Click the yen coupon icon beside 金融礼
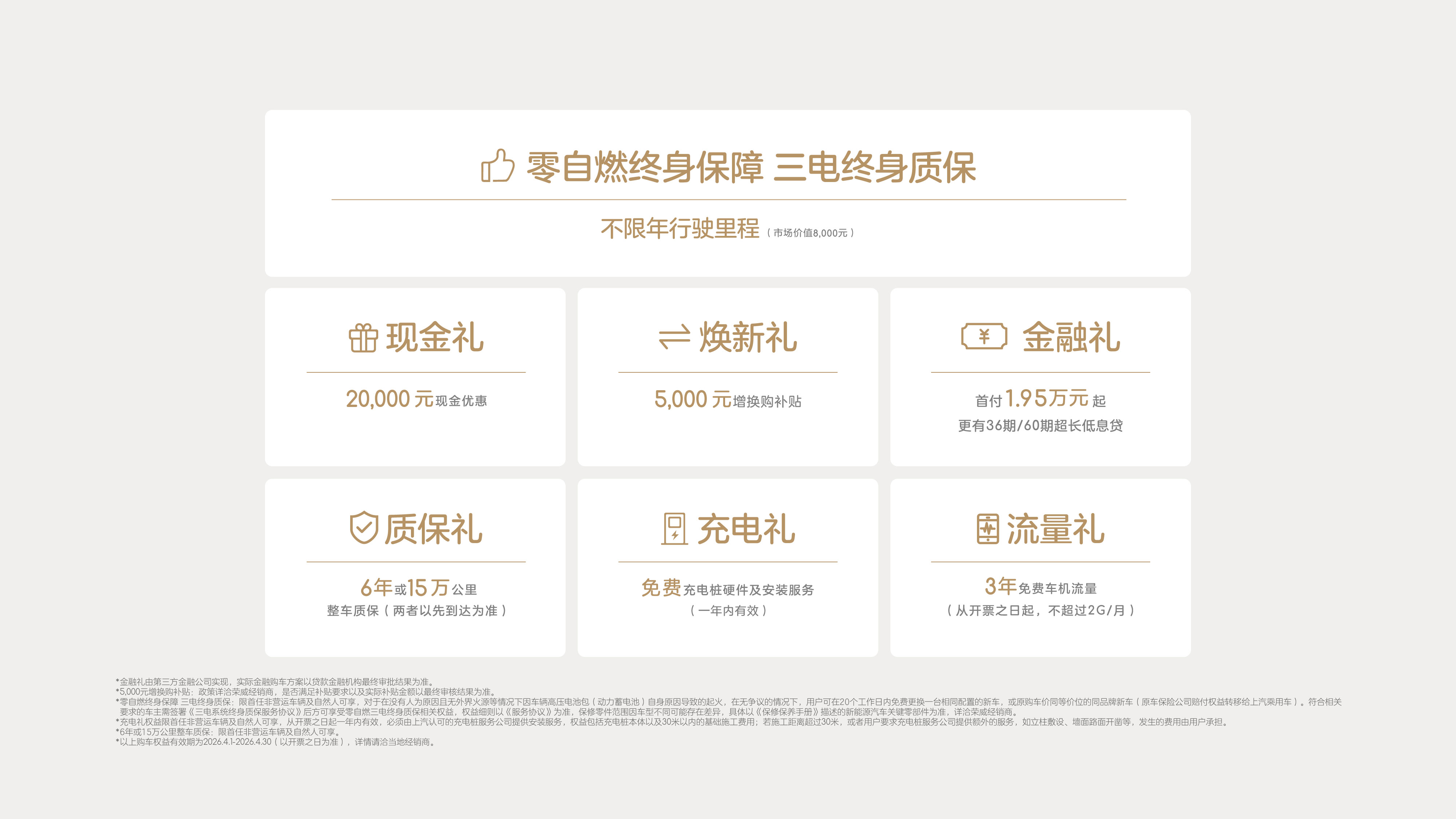 click(x=984, y=337)
